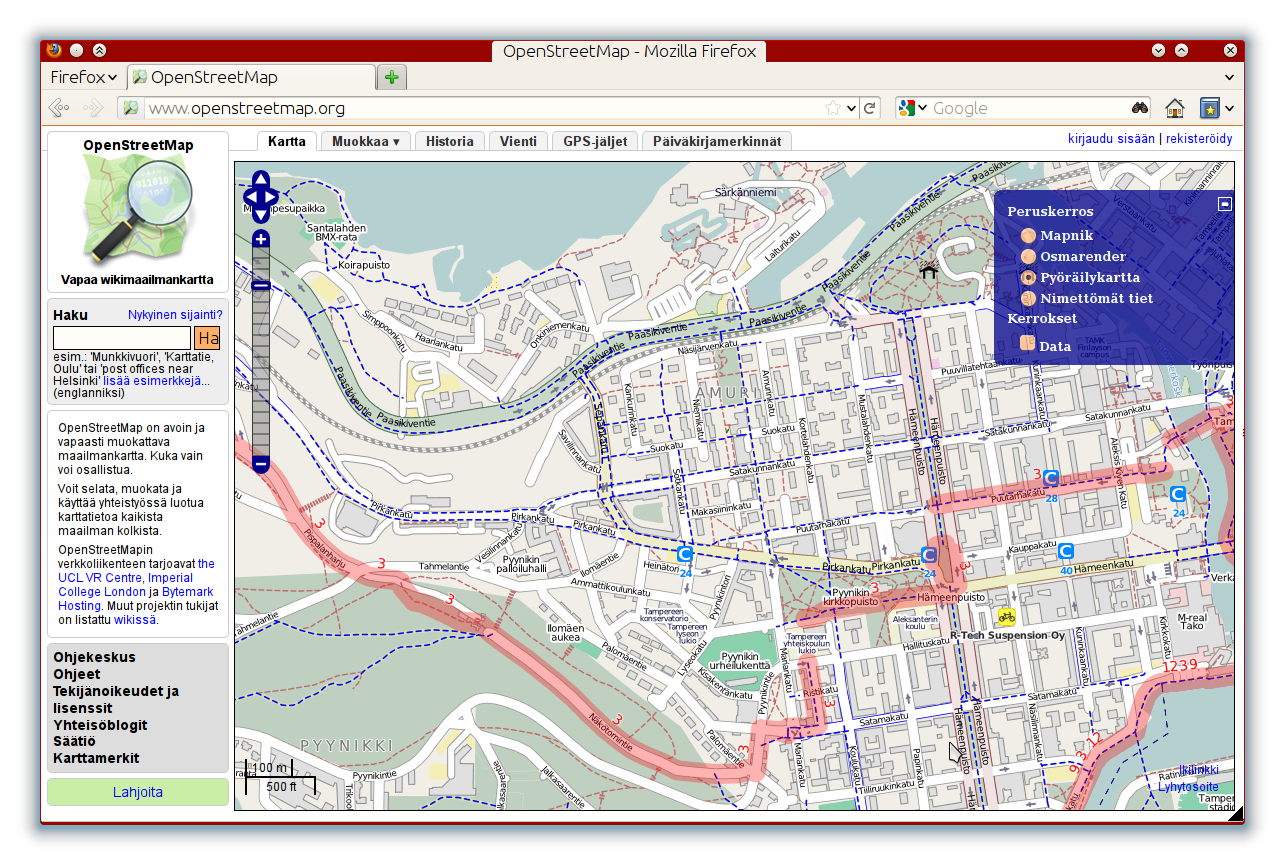Click the orange Hae search button
Viewport: 1285px width, 865px height.
(207, 339)
